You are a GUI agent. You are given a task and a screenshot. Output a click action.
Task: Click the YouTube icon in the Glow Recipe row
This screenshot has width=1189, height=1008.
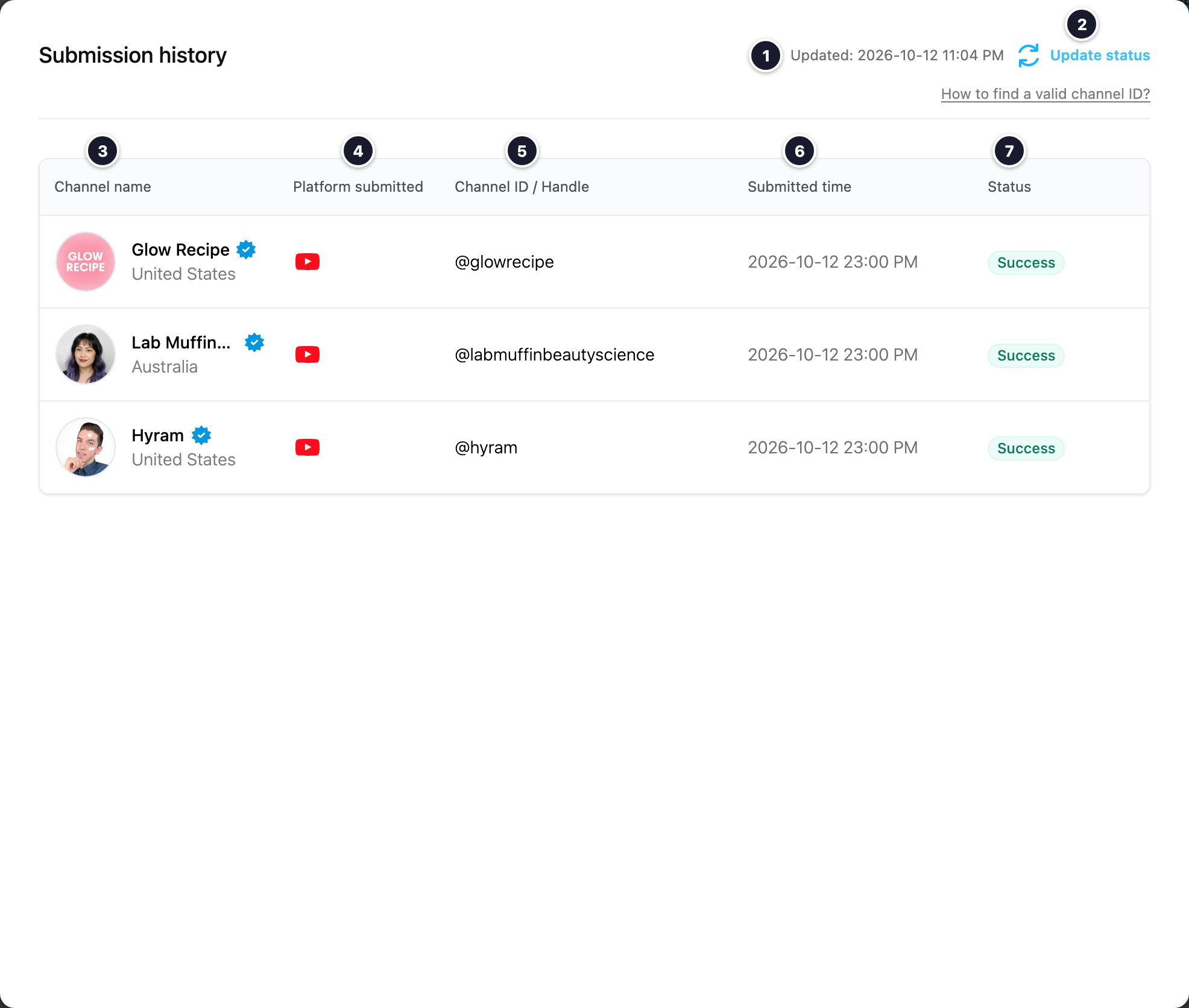click(307, 262)
